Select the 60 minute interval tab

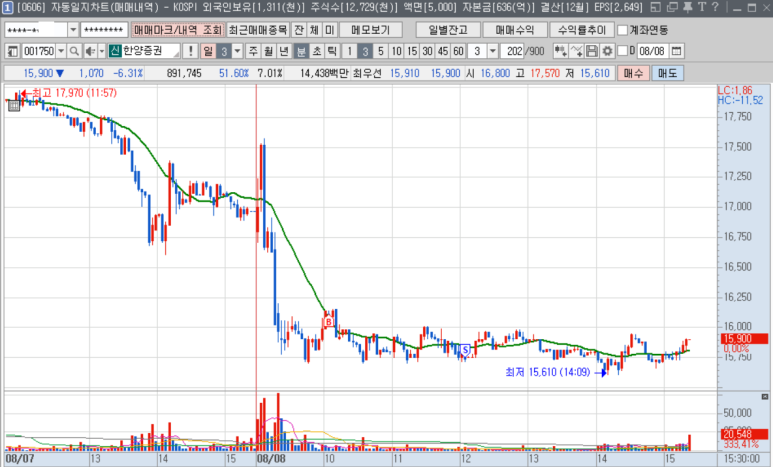(x=458, y=51)
